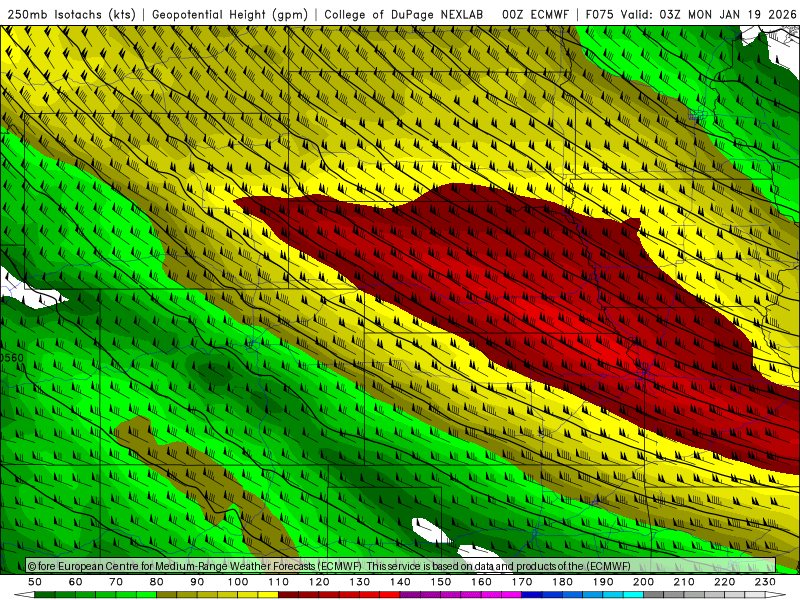
Task: Click the '60' legend value
Action: [76, 582]
